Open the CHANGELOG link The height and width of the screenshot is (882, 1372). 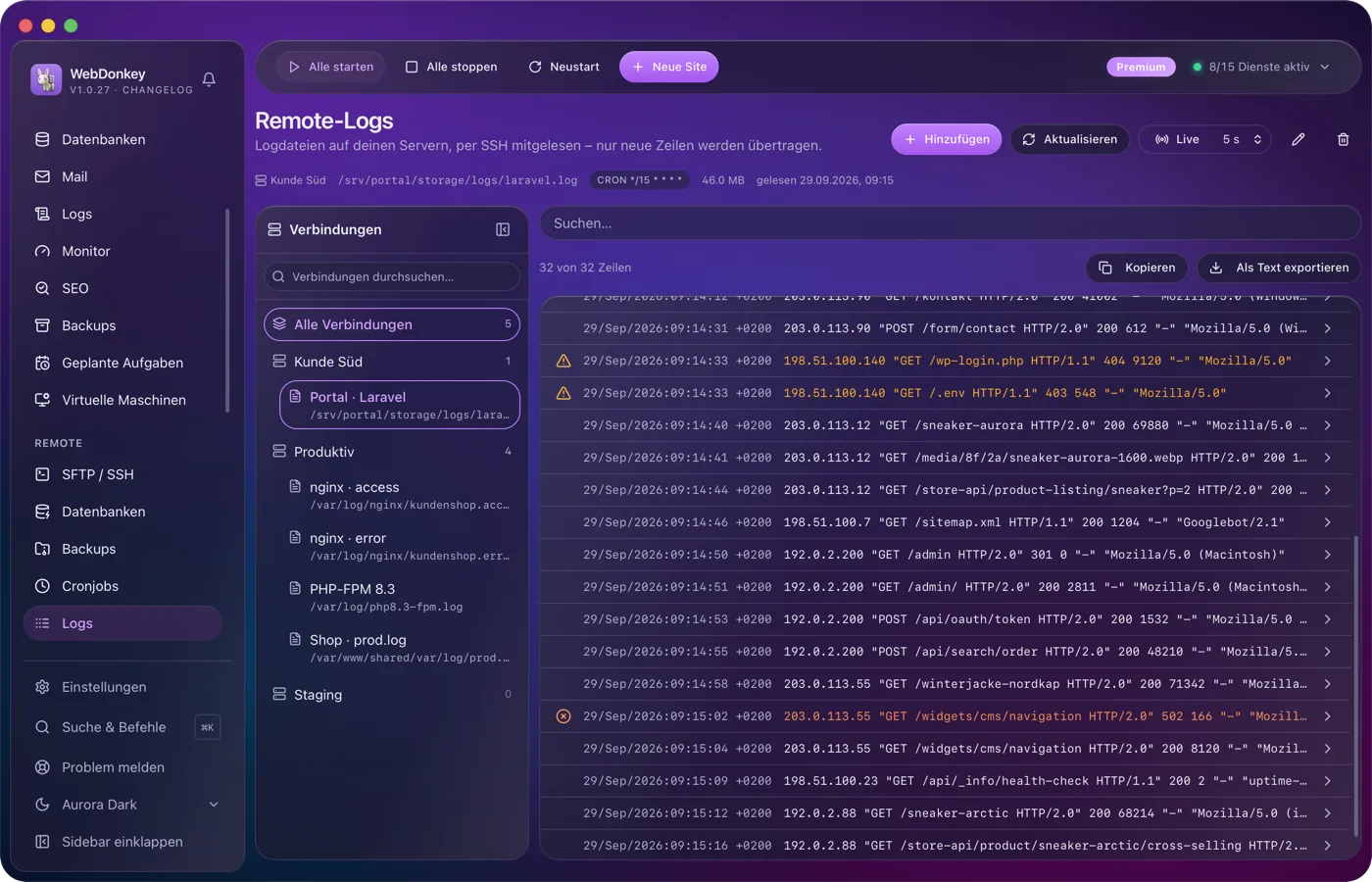tap(158, 90)
